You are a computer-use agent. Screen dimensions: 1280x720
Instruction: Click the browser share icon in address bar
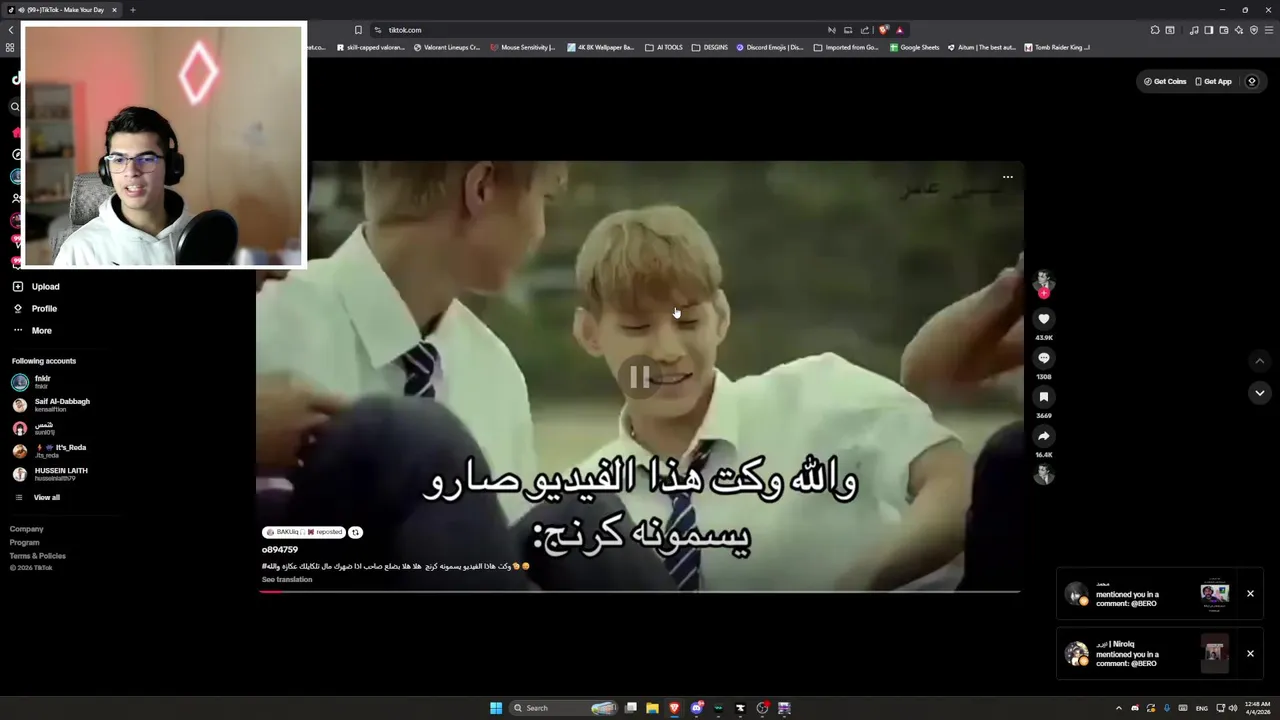coord(865,30)
